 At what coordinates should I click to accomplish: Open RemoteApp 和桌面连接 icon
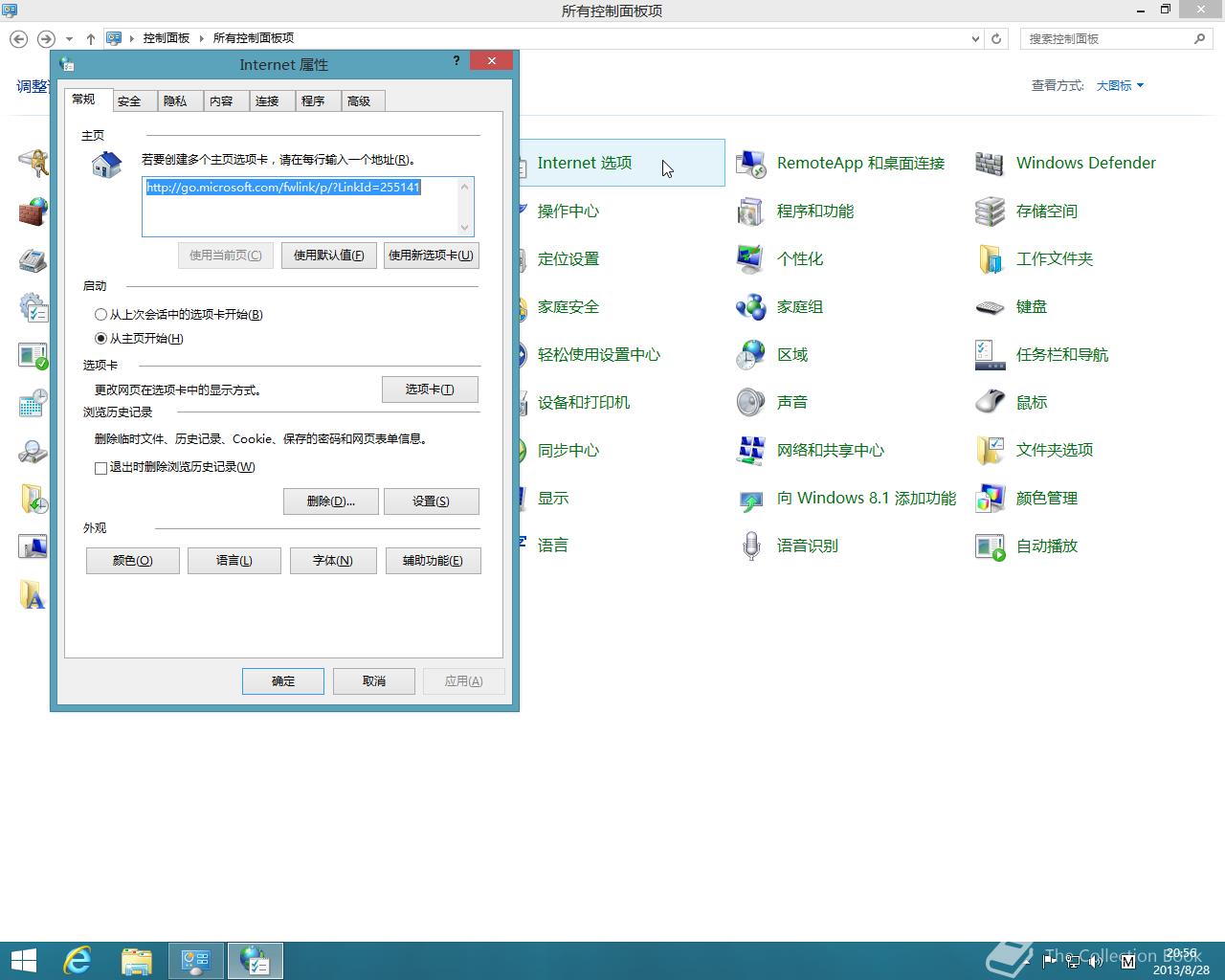pyautogui.click(x=750, y=164)
